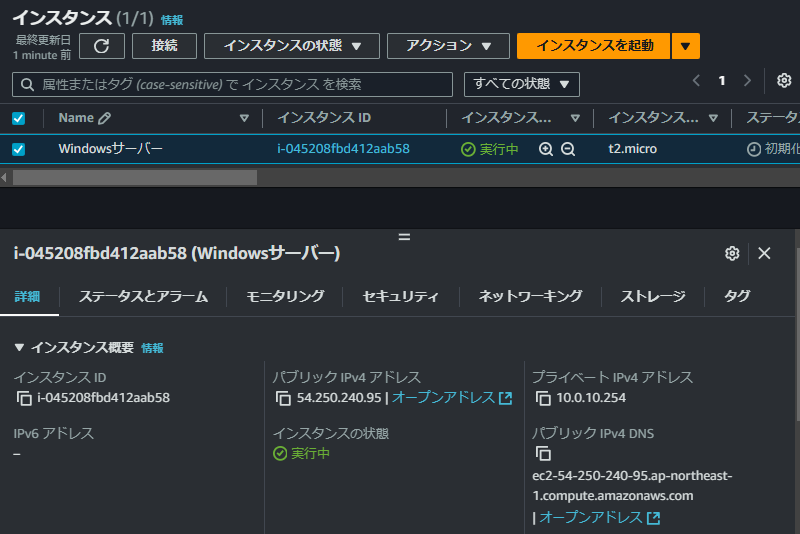This screenshot has height=534, width=800.
Task: Copy the パブリック IPv4 アドレス
Action: pos(283,398)
